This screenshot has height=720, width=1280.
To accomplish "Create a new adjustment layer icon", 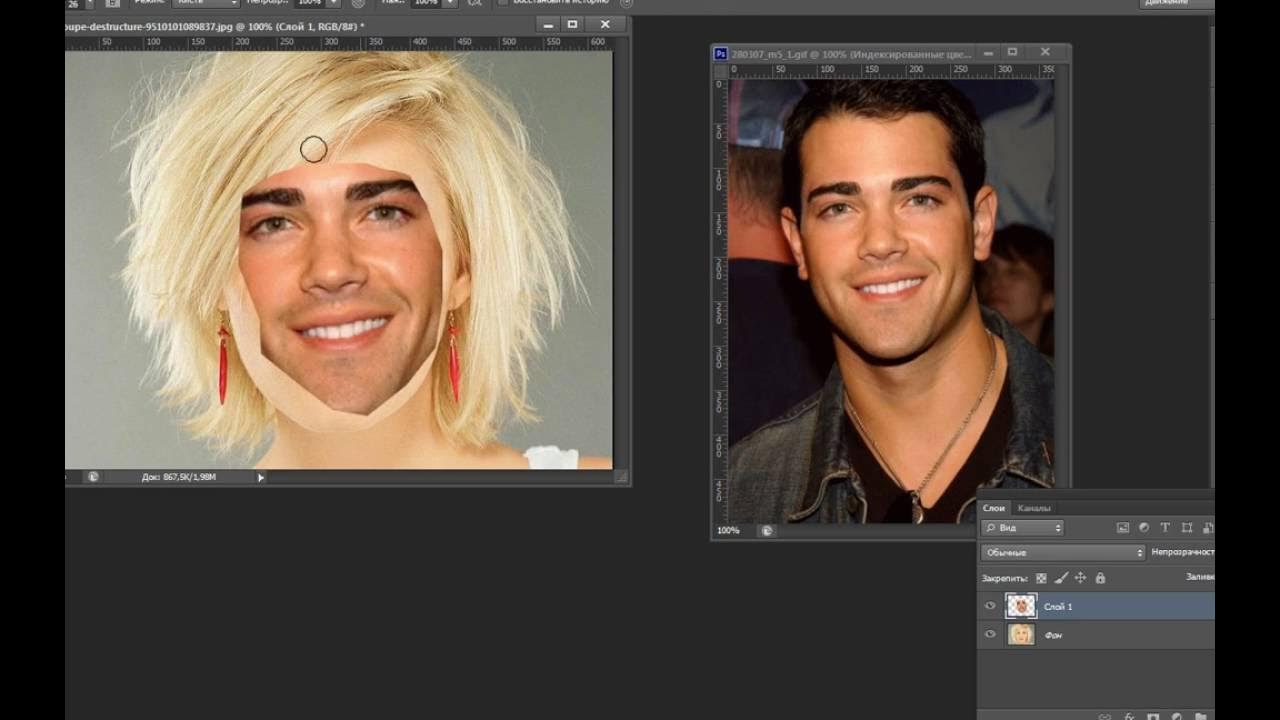I will click(1176, 716).
